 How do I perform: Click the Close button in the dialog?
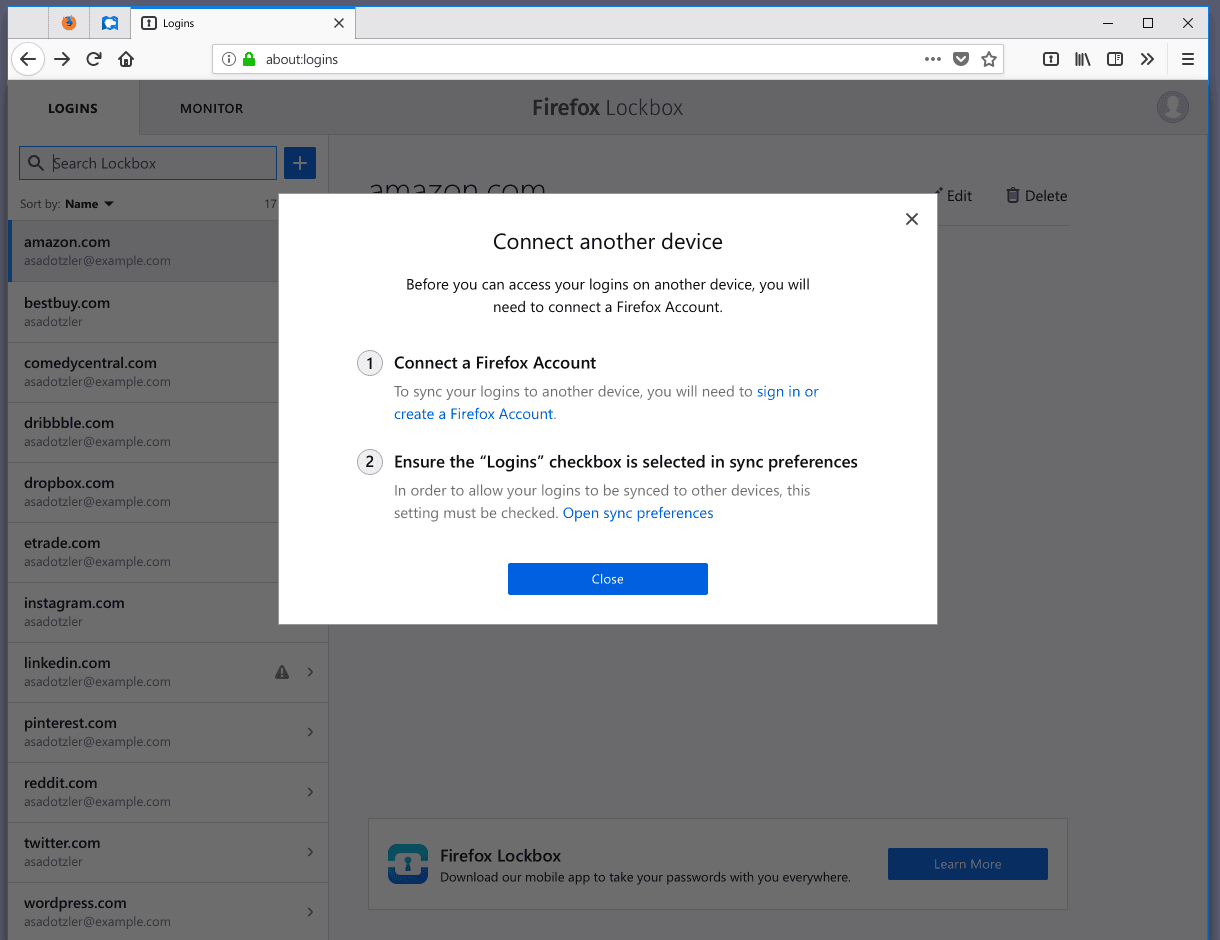pos(607,578)
